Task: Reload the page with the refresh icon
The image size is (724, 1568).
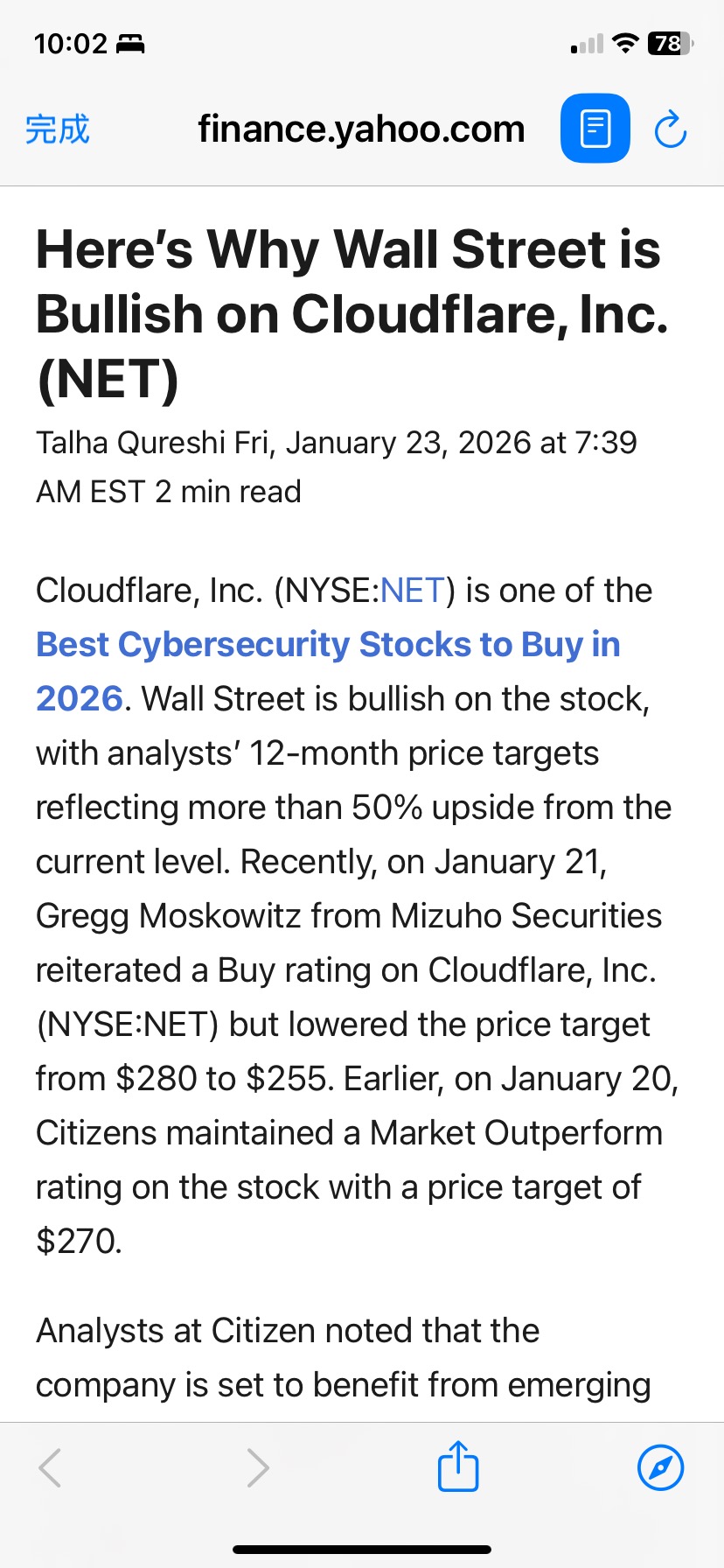Action: (671, 129)
